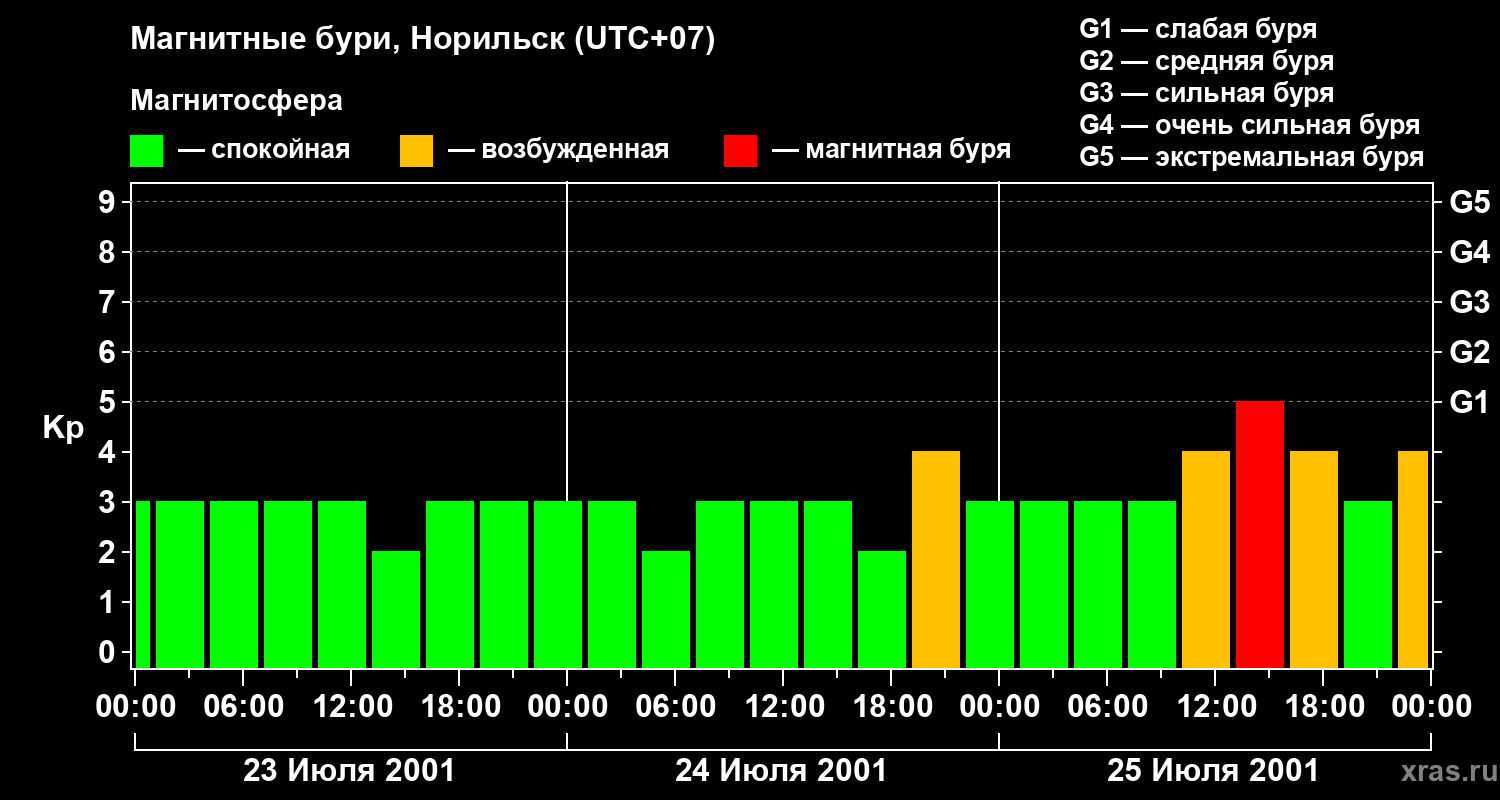
Task: Click the 'Kp' axis title
Action: [63, 428]
